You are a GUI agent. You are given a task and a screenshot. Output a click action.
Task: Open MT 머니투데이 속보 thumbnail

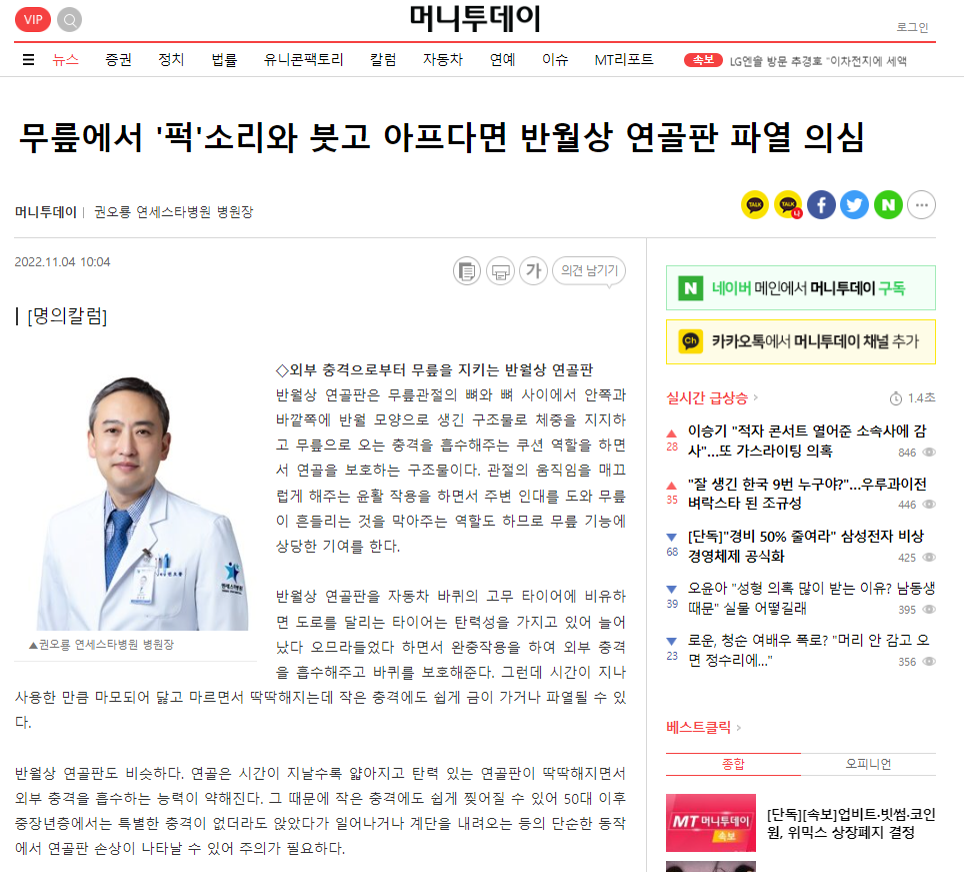point(711,823)
